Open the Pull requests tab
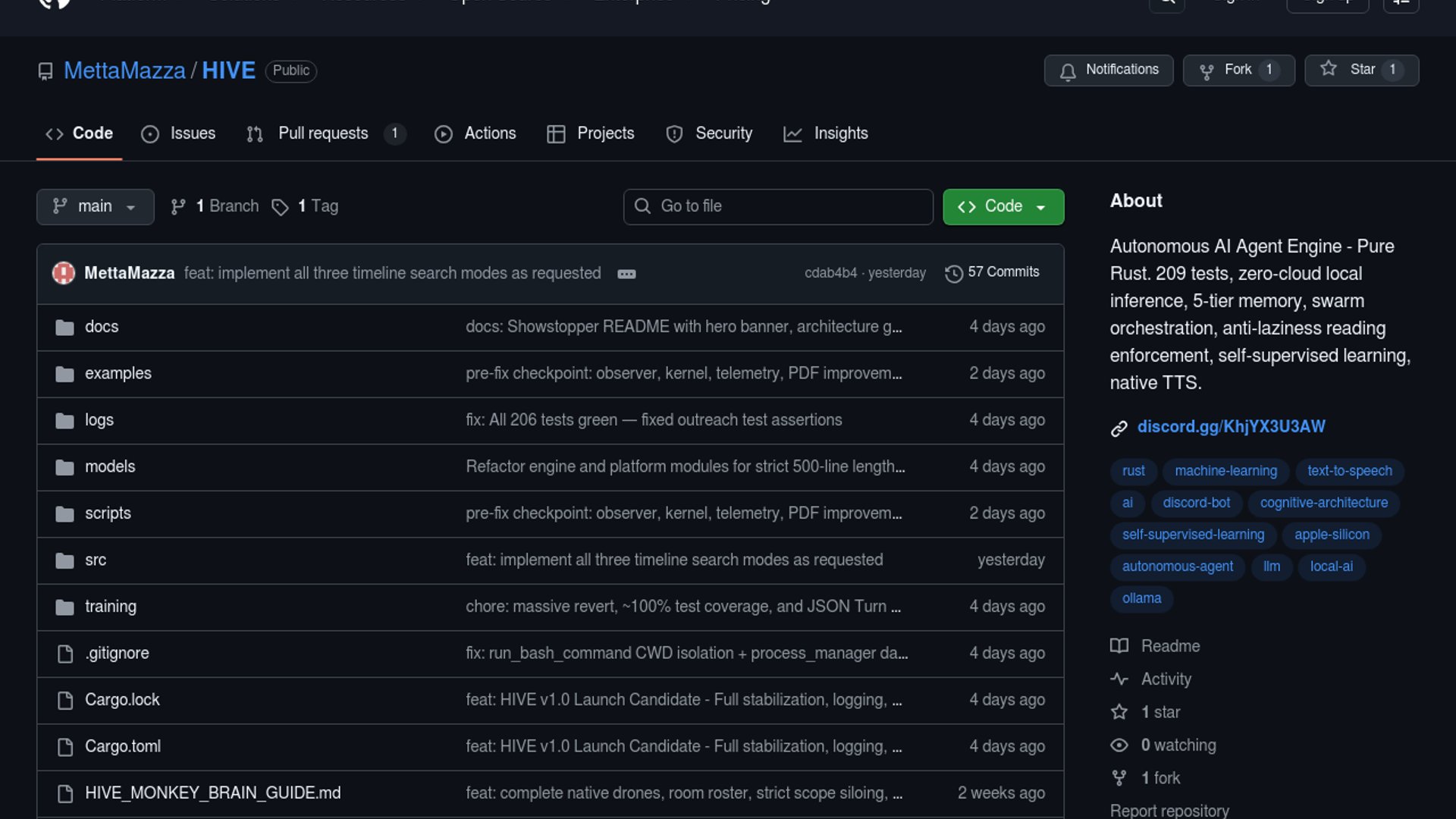 323,133
